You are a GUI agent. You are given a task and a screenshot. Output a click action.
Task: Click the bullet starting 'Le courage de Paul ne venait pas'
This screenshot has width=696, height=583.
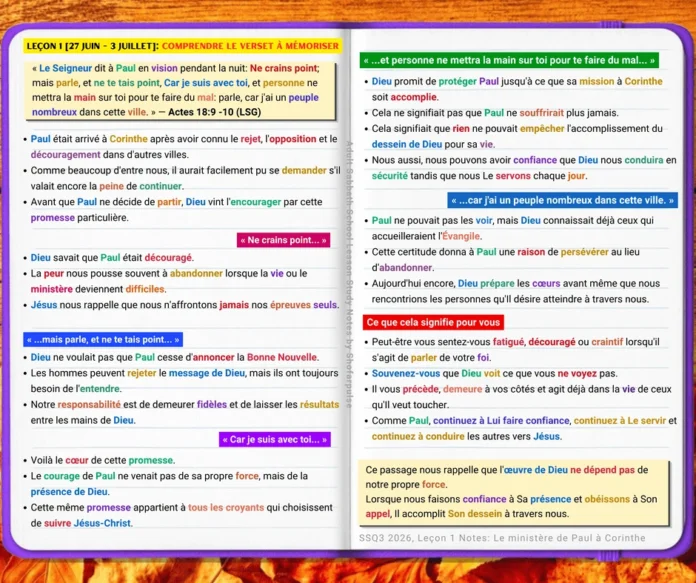[166, 484]
